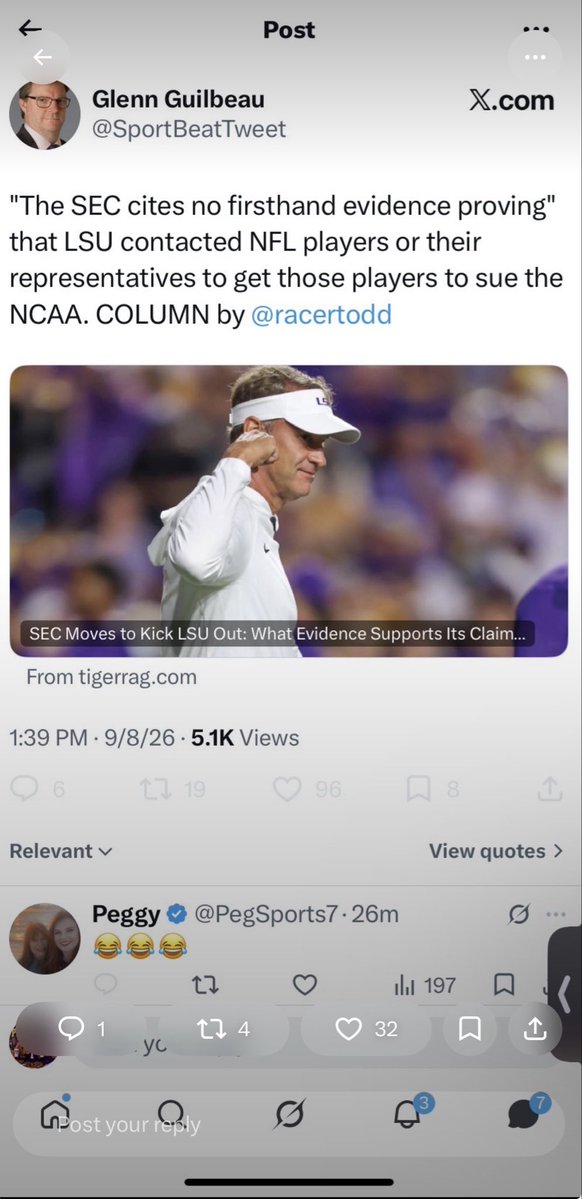The height and width of the screenshot is (1199, 582).
Task: Open Peggy's profile avatar
Action: click(44, 938)
